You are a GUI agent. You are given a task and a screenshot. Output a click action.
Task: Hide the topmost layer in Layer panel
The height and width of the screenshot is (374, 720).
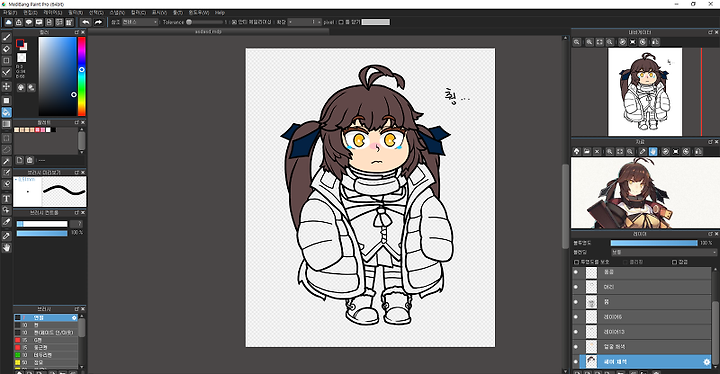576,272
